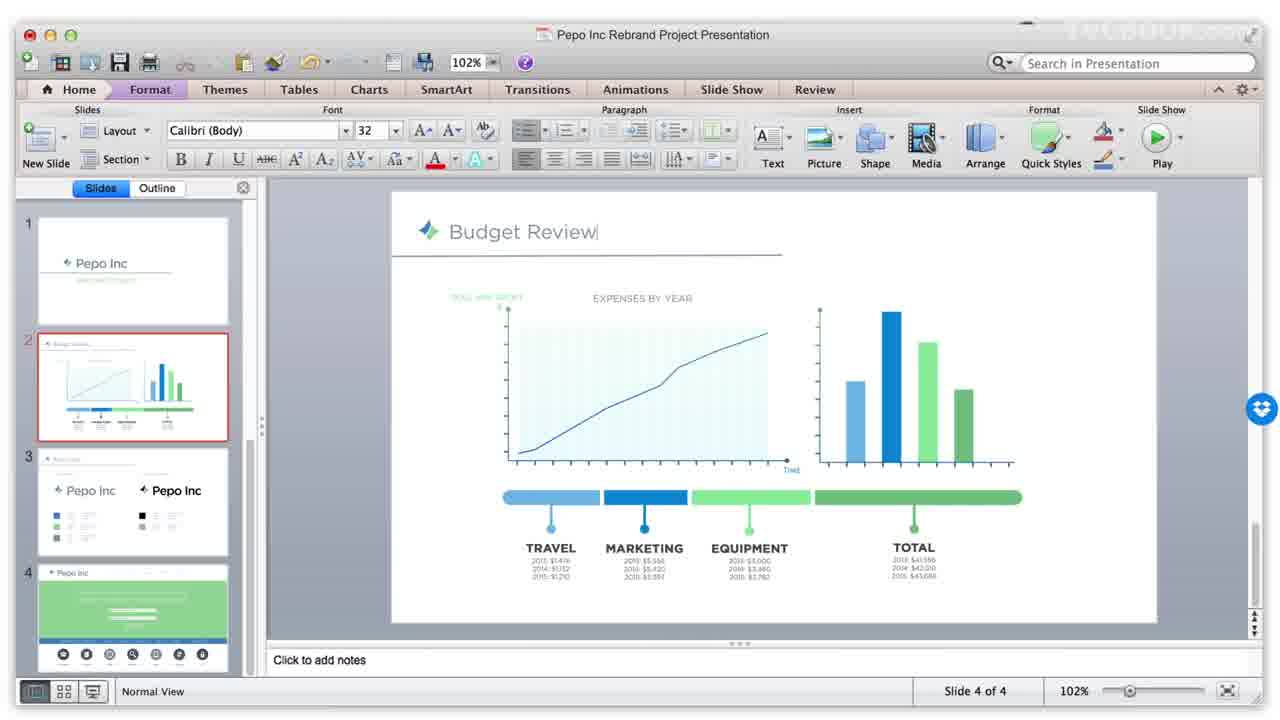Toggle Bold formatting
Viewport: 1280px width, 720px height.
(x=181, y=159)
